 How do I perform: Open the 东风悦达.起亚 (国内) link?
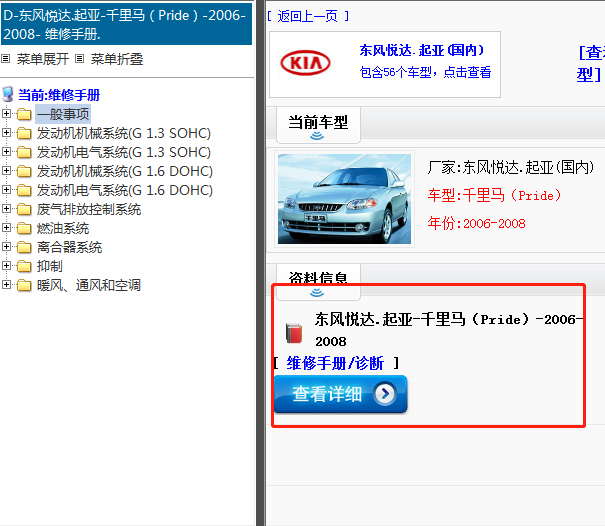tap(422, 50)
